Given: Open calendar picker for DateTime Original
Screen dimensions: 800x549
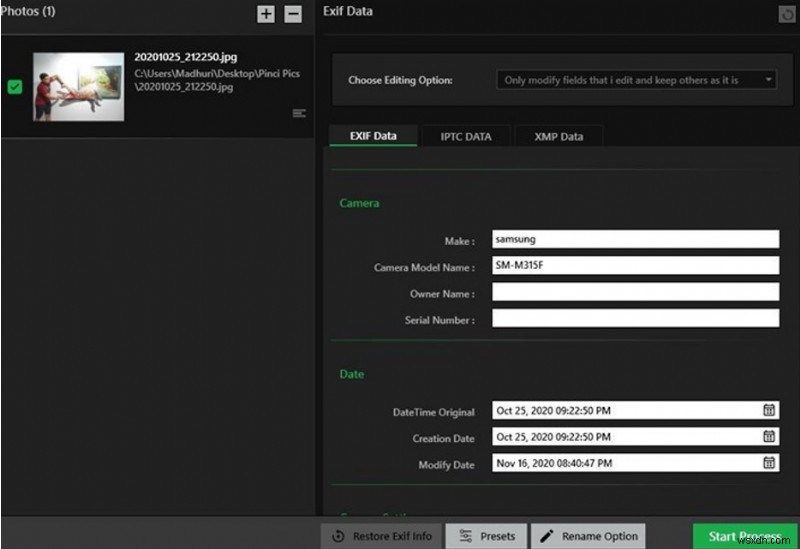Looking at the screenshot, I should click(x=768, y=410).
